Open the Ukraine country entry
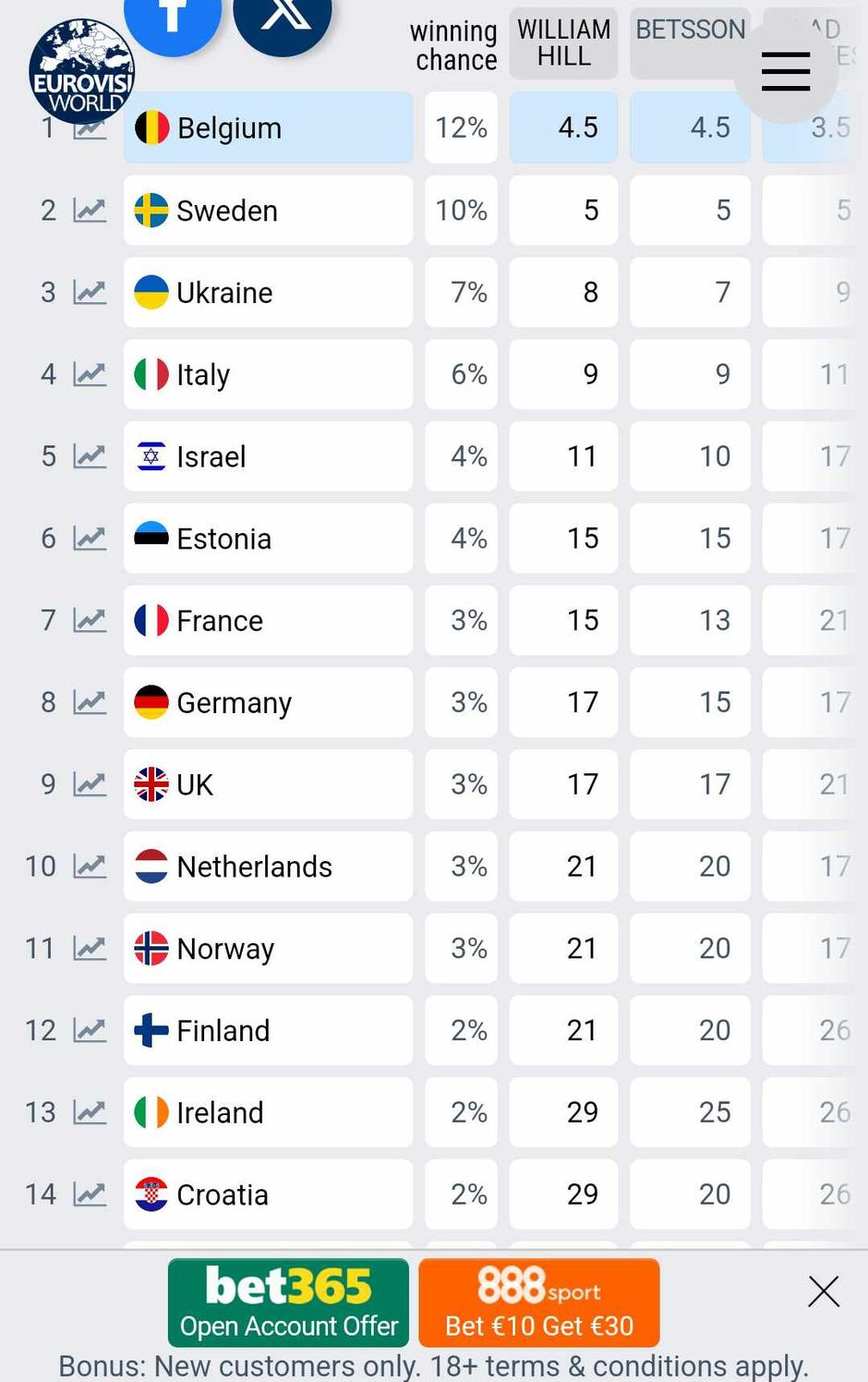 (x=268, y=292)
